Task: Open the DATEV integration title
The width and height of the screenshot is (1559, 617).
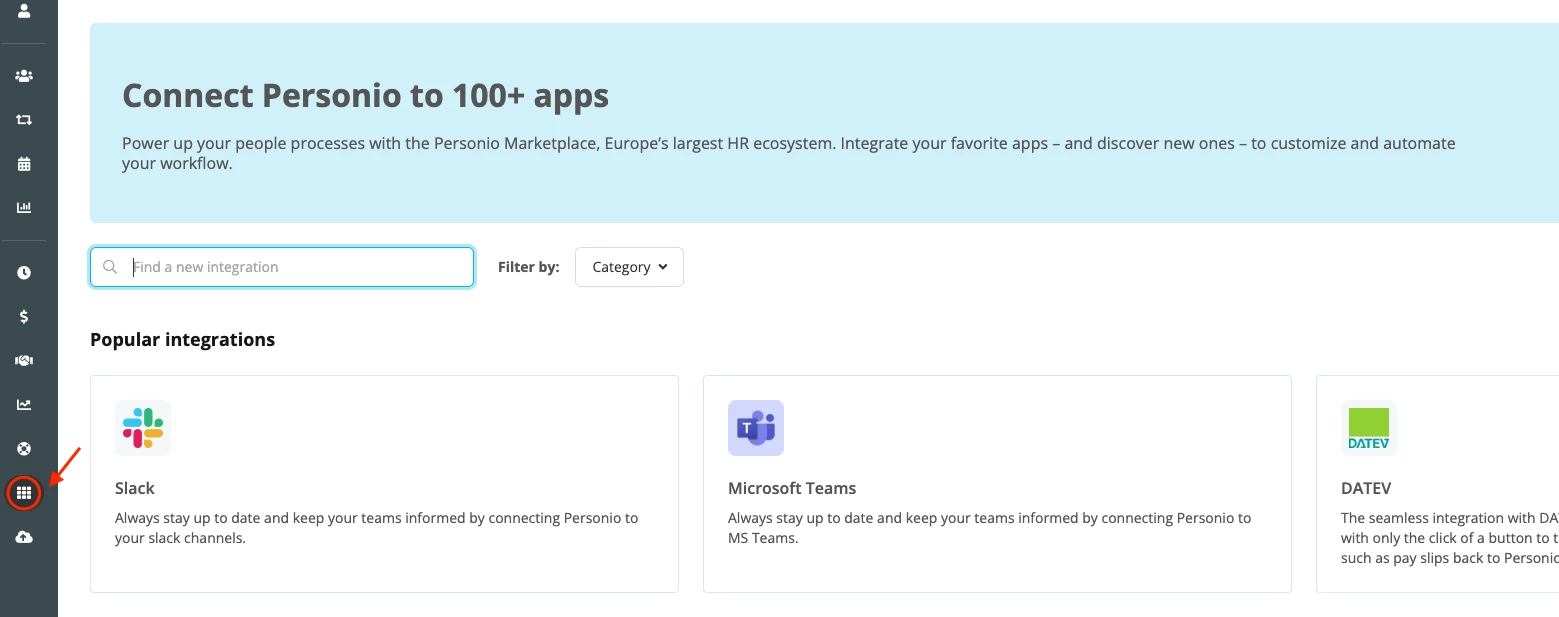Action: 1366,488
